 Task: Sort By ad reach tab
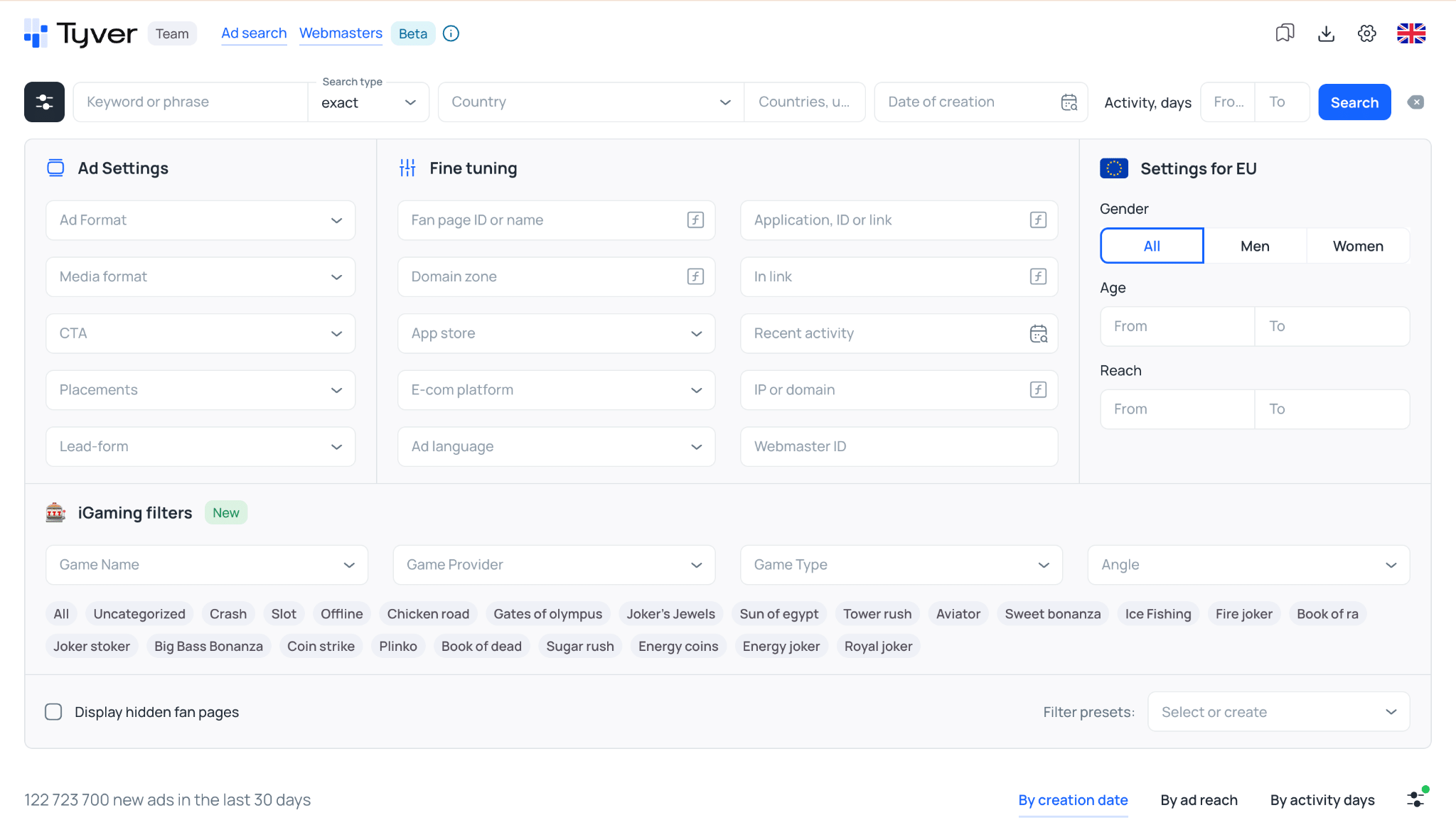coord(1199,800)
